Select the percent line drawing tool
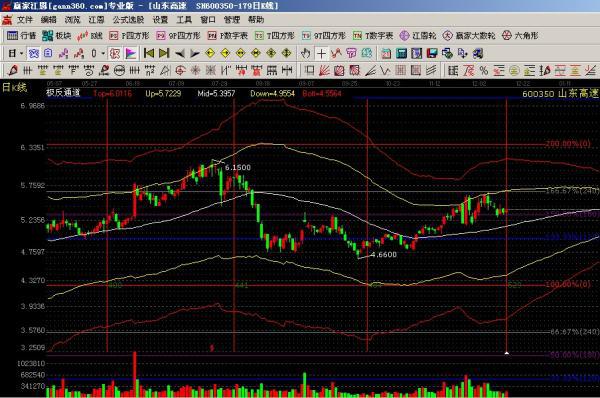The image size is (600, 398). (x=484, y=70)
